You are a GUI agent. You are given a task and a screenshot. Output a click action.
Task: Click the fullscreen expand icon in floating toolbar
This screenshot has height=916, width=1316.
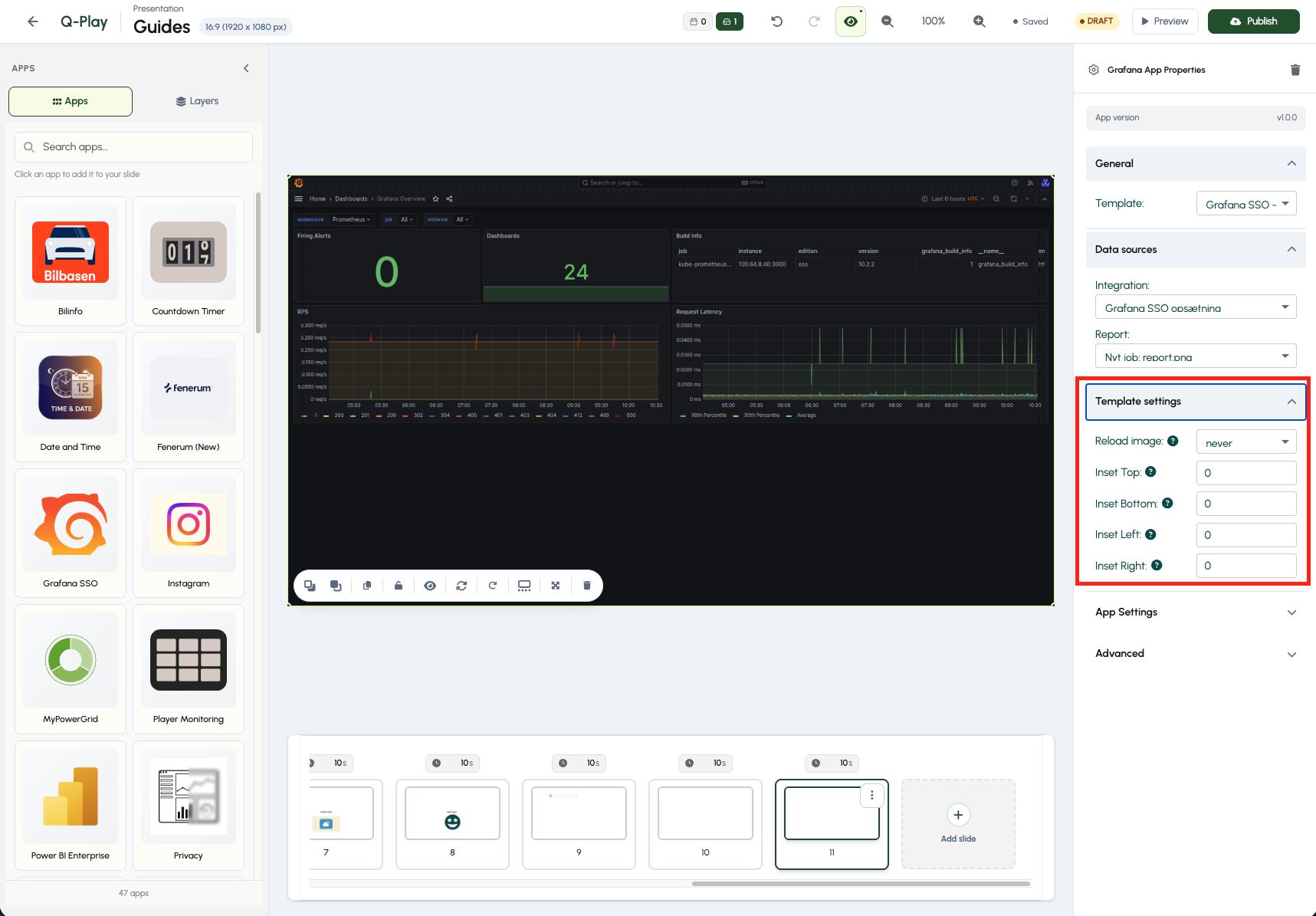556,586
